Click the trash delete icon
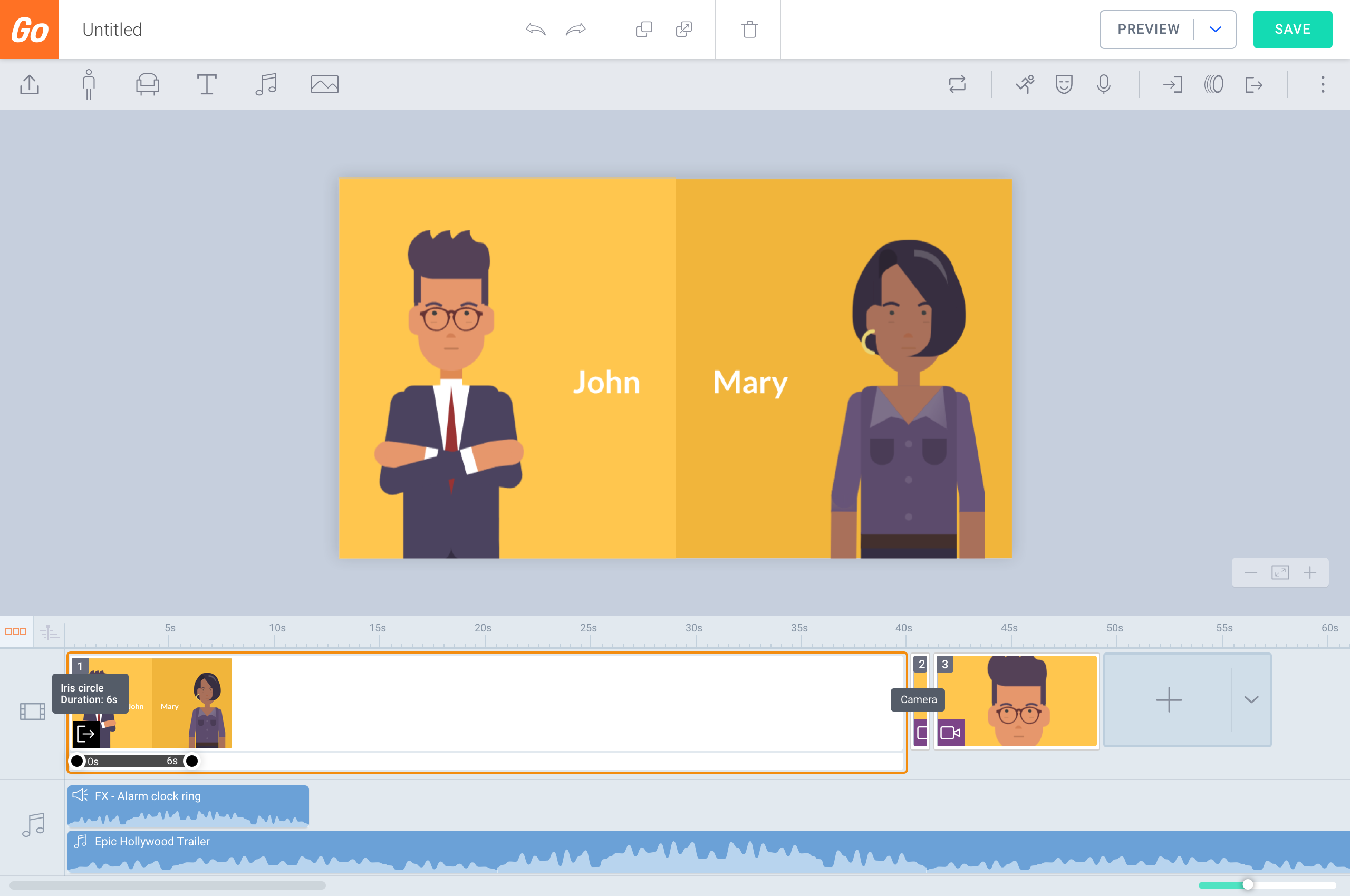 pyautogui.click(x=749, y=29)
